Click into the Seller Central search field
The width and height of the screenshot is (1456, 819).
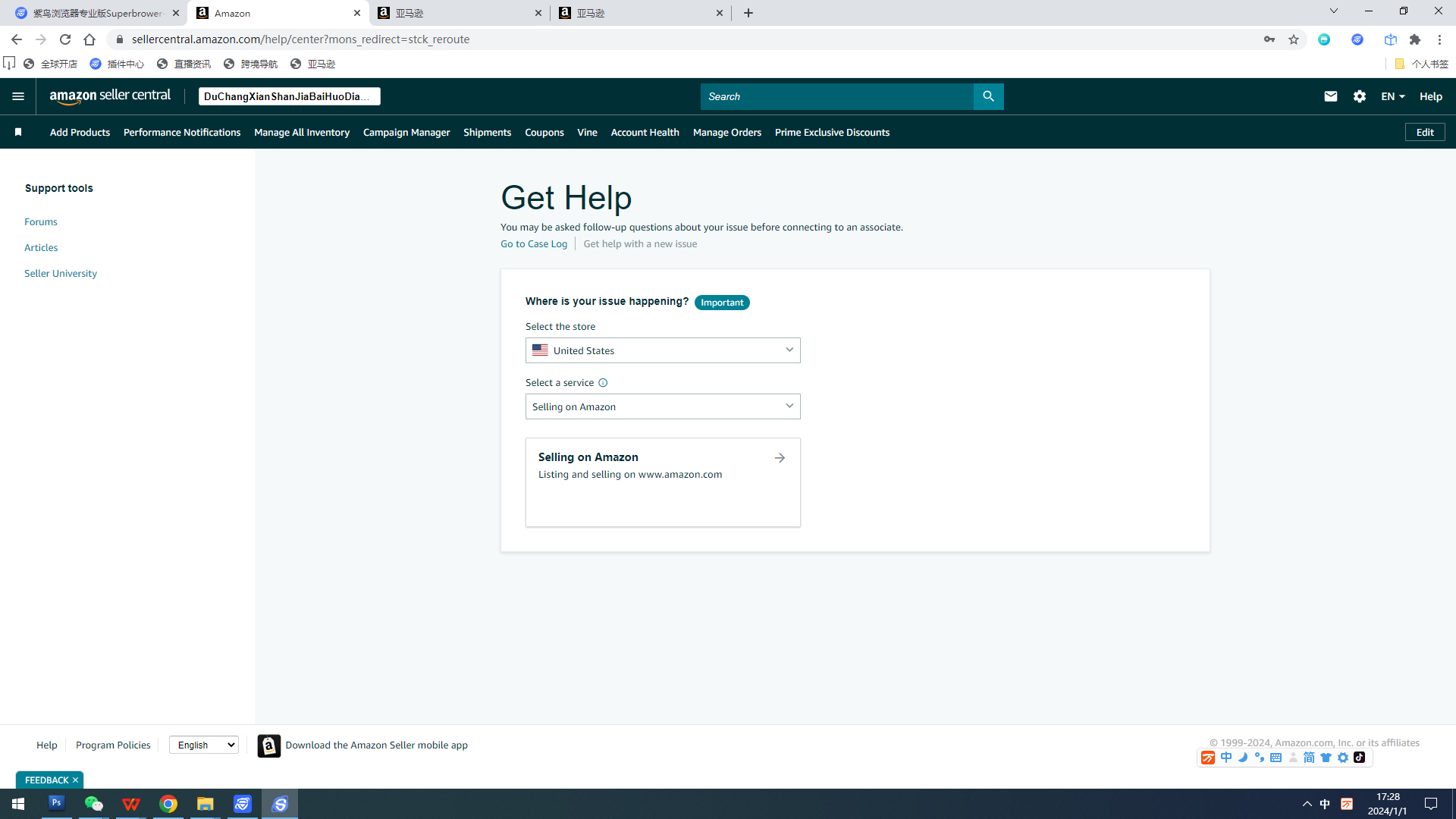pyautogui.click(x=836, y=96)
